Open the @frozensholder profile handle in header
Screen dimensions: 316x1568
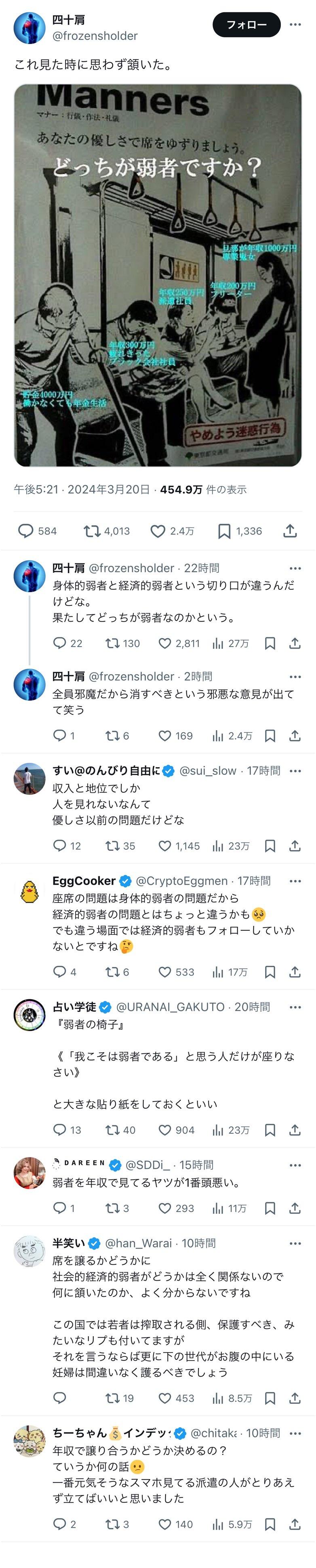click(x=95, y=36)
